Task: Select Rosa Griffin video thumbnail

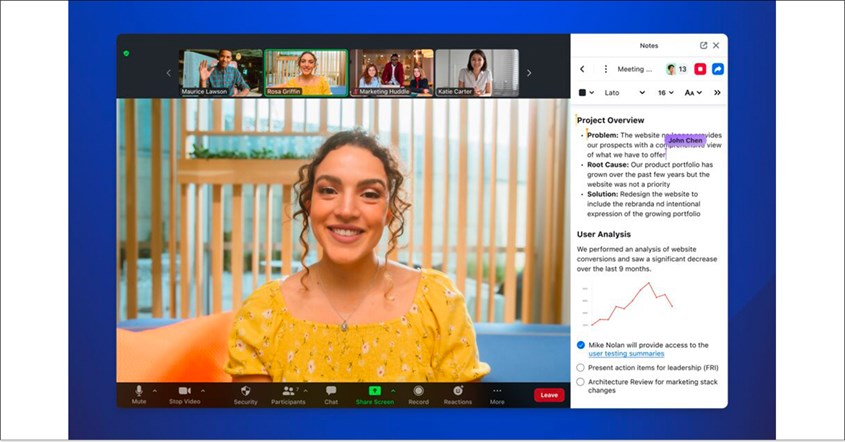Action: click(x=306, y=73)
